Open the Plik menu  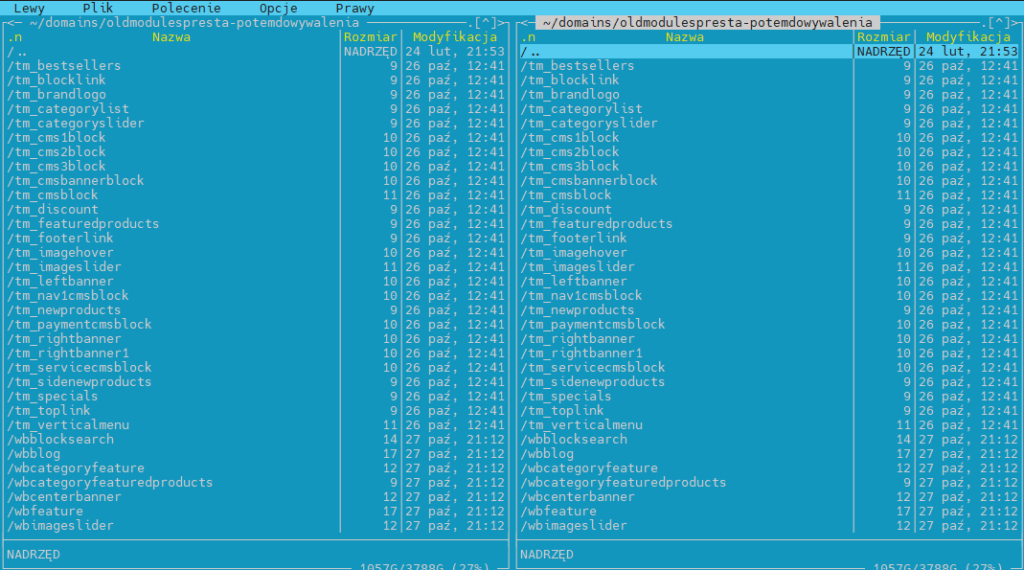pyautogui.click(x=98, y=8)
